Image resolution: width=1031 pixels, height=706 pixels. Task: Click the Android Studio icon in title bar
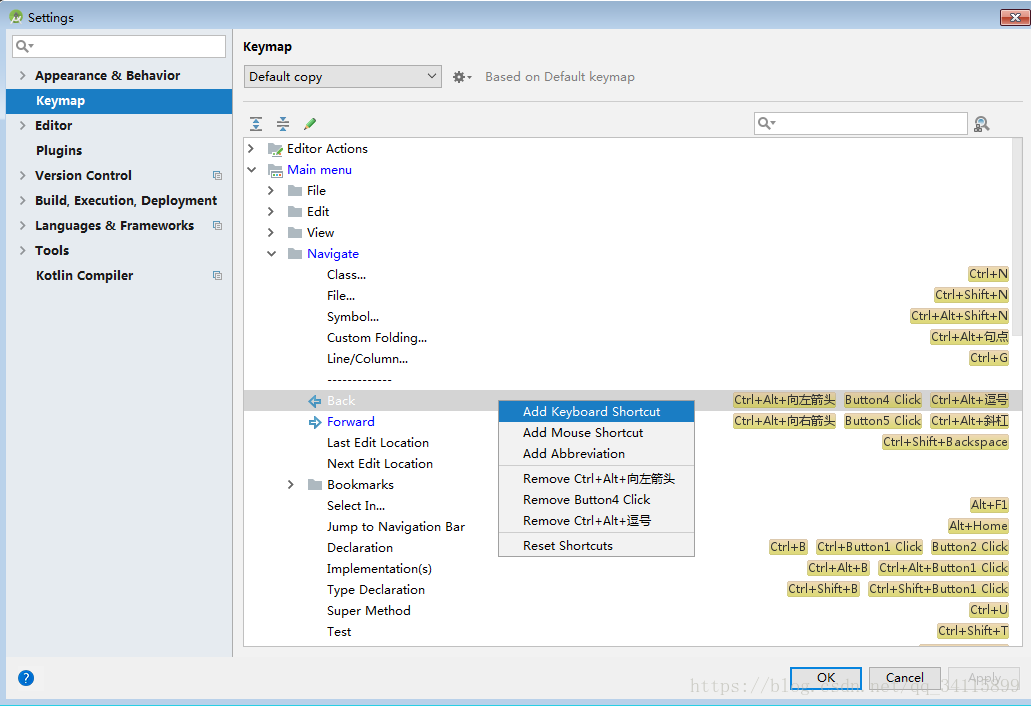click(x=16, y=17)
